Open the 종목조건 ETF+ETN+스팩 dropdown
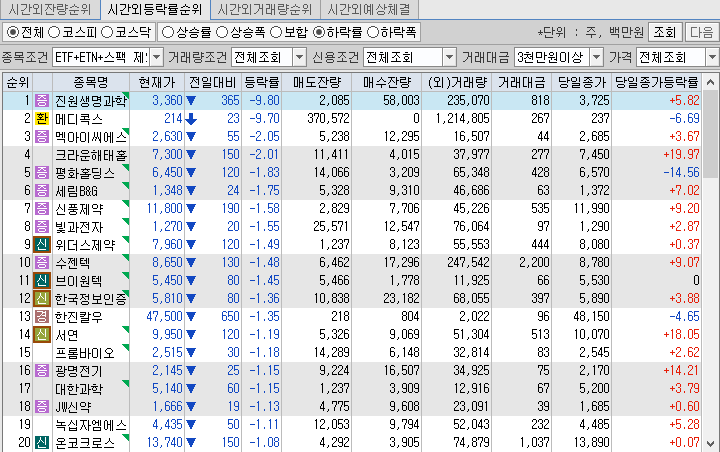 [157, 57]
